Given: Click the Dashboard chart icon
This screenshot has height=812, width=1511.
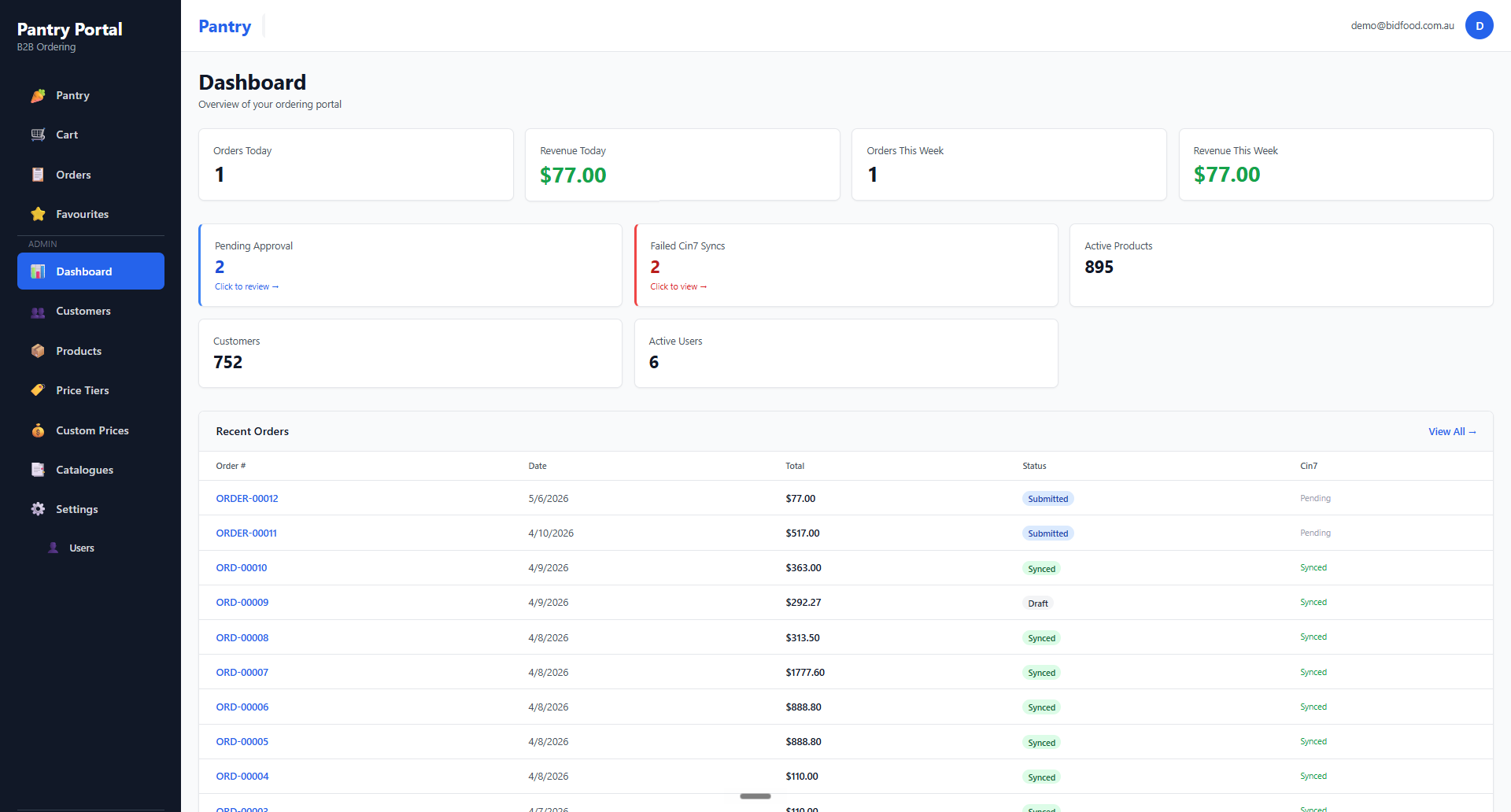Looking at the screenshot, I should [x=38, y=271].
